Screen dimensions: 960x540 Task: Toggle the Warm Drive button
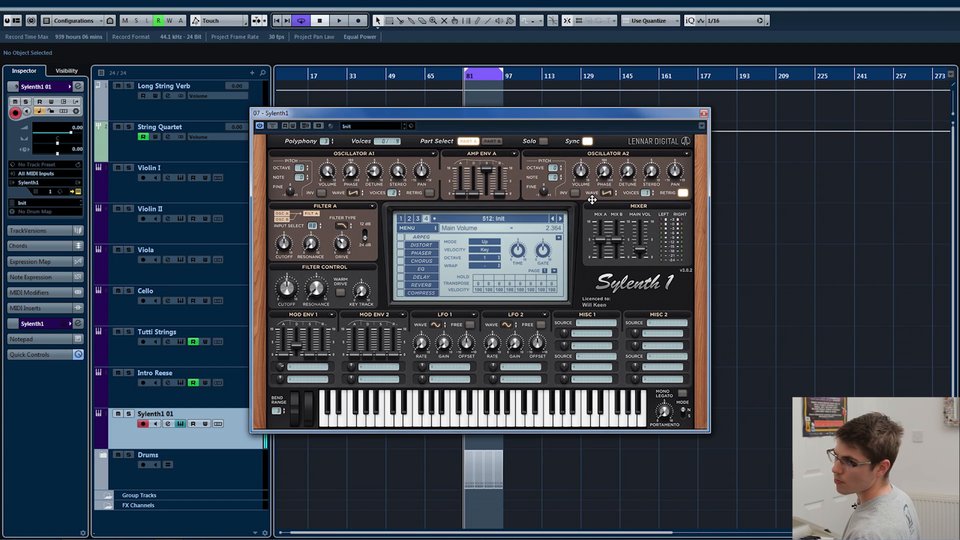pos(340,292)
